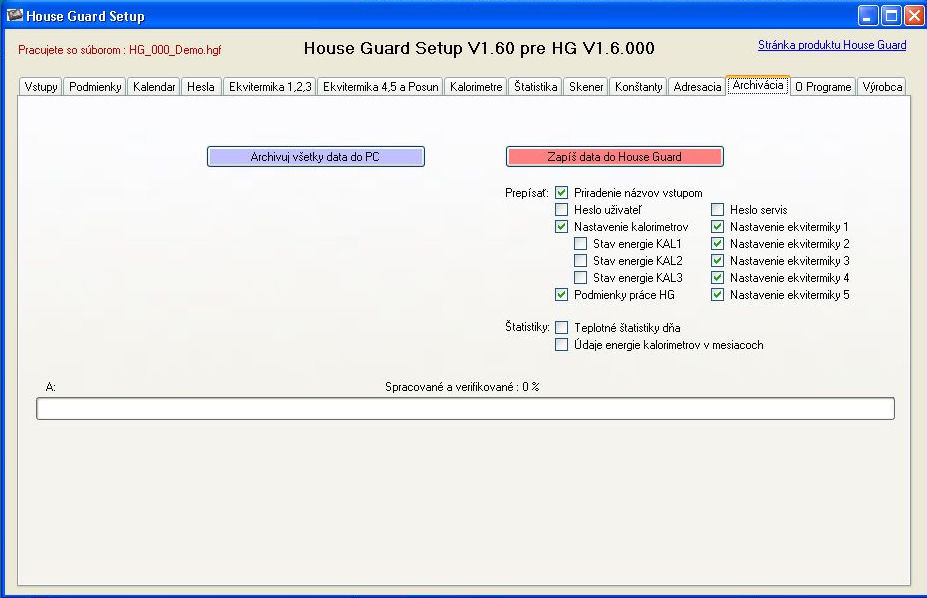The width and height of the screenshot is (927, 598).
Task: Close the House Guard Setup window
Action: point(914,15)
